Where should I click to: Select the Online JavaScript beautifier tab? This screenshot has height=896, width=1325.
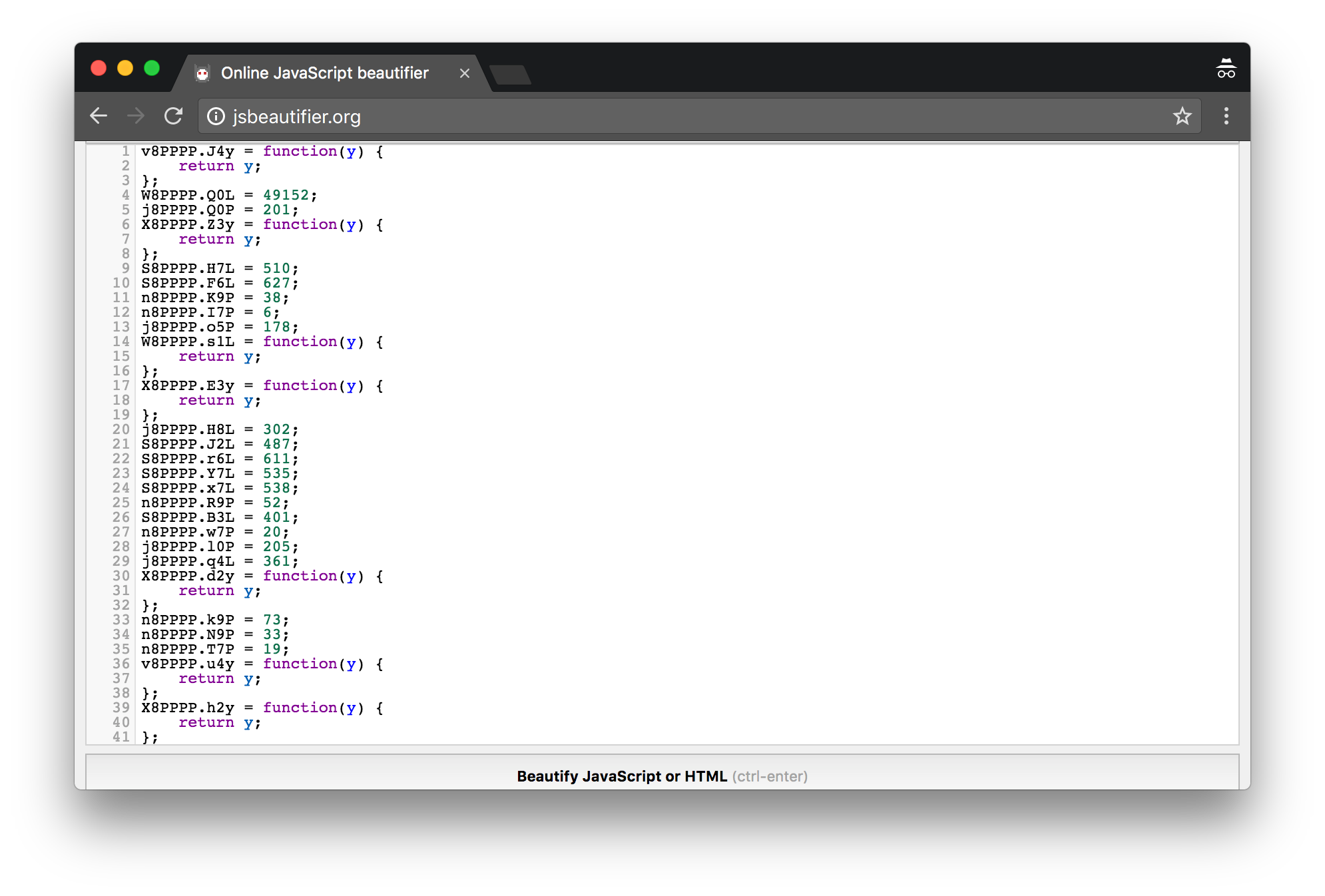[x=324, y=73]
